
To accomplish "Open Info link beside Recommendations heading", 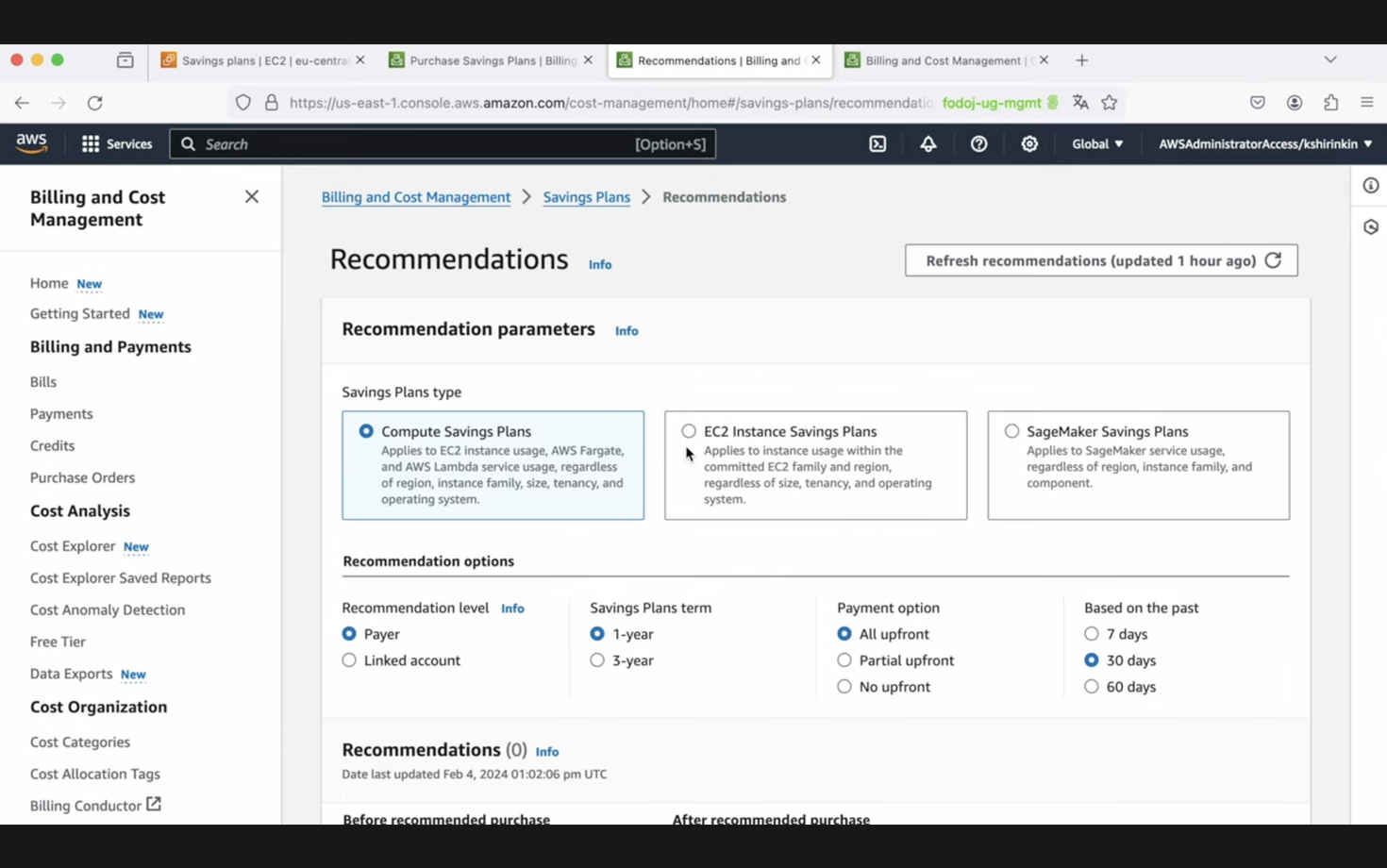I will click(x=600, y=265).
